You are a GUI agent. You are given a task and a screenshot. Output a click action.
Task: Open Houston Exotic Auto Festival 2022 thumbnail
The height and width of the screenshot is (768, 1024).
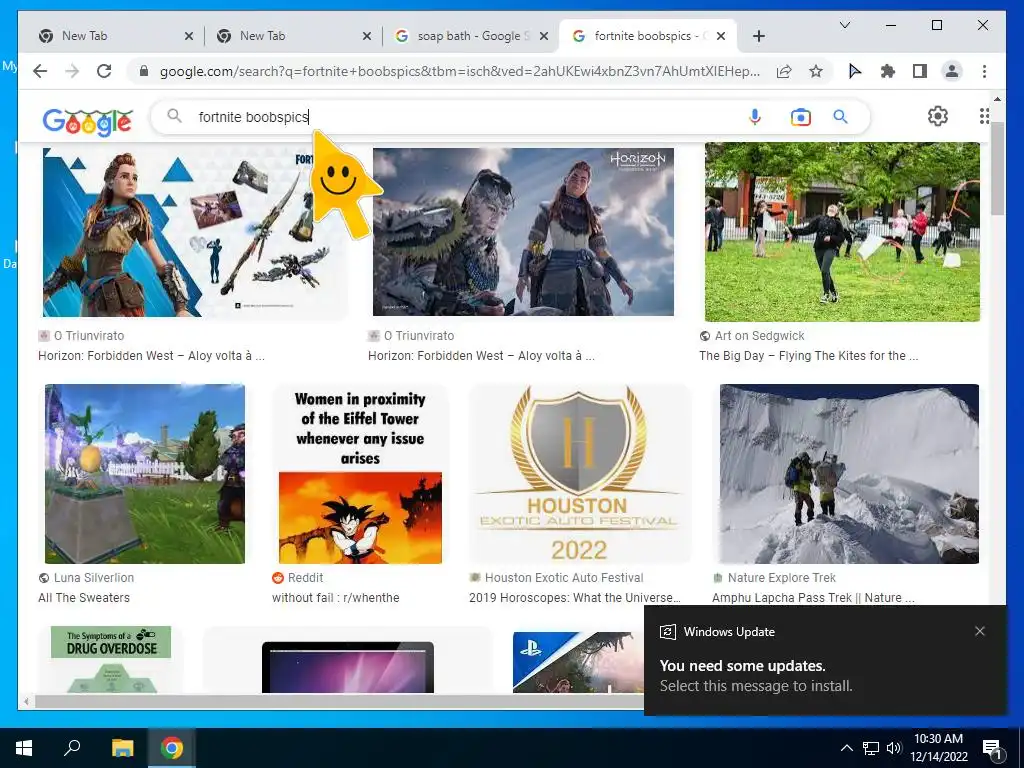pos(579,473)
